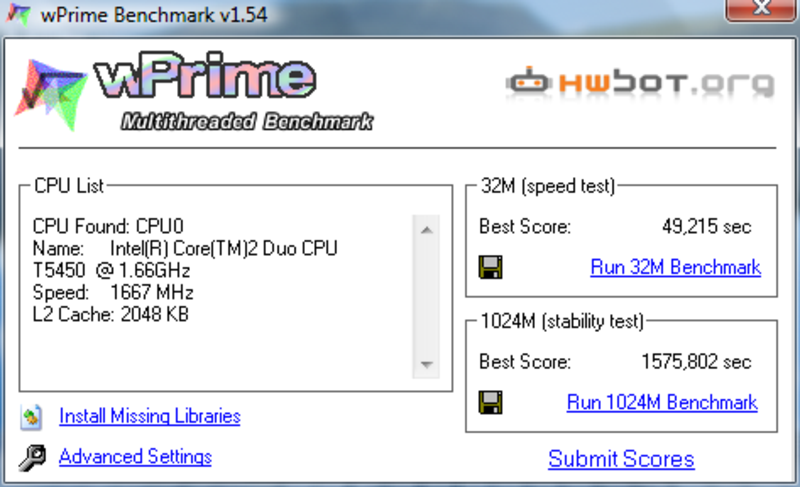Open Install Missing Libraries link

coord(149,416)
